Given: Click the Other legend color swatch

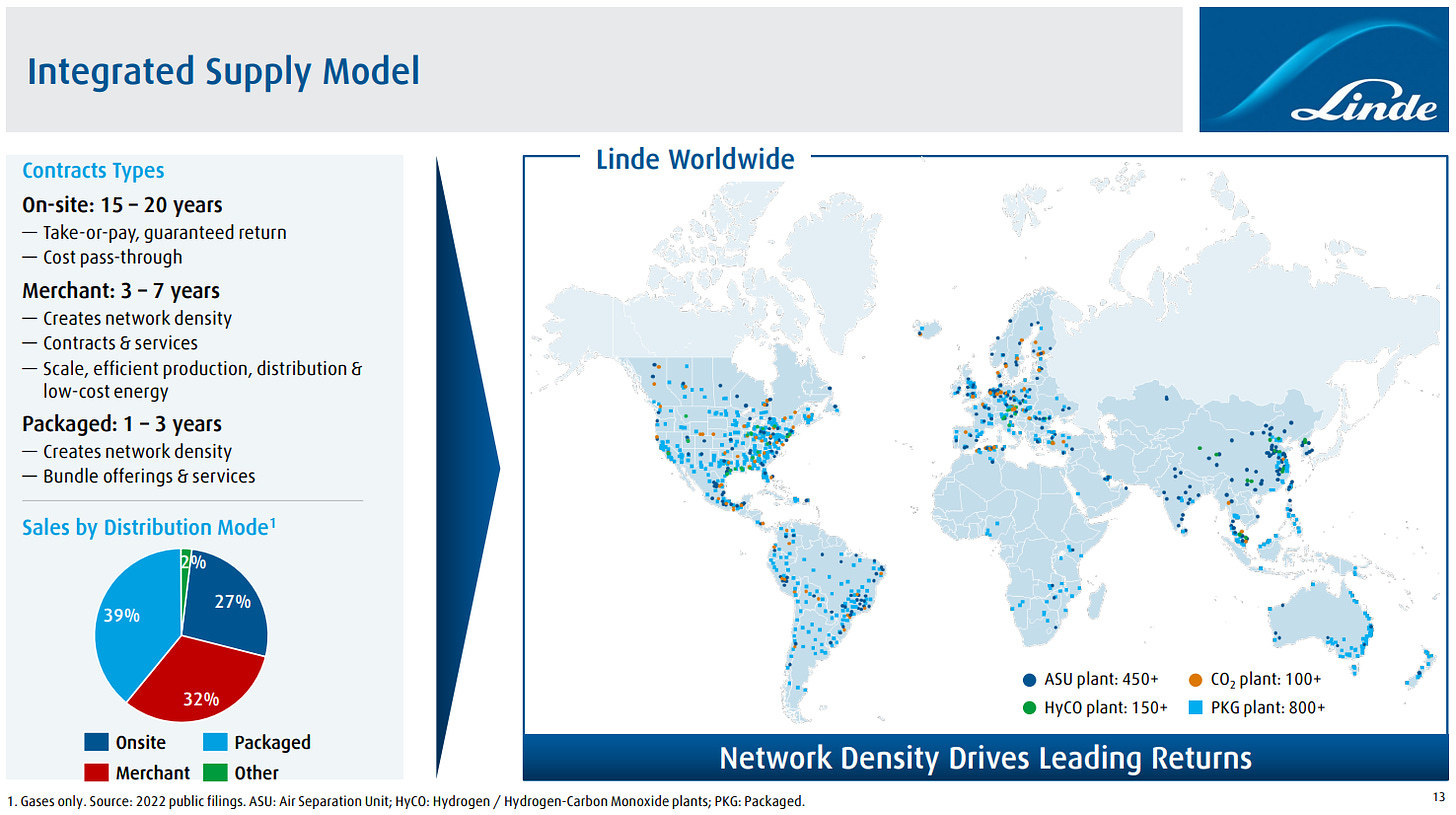Looking at the screenshot, I should click(x=216, y=772).
